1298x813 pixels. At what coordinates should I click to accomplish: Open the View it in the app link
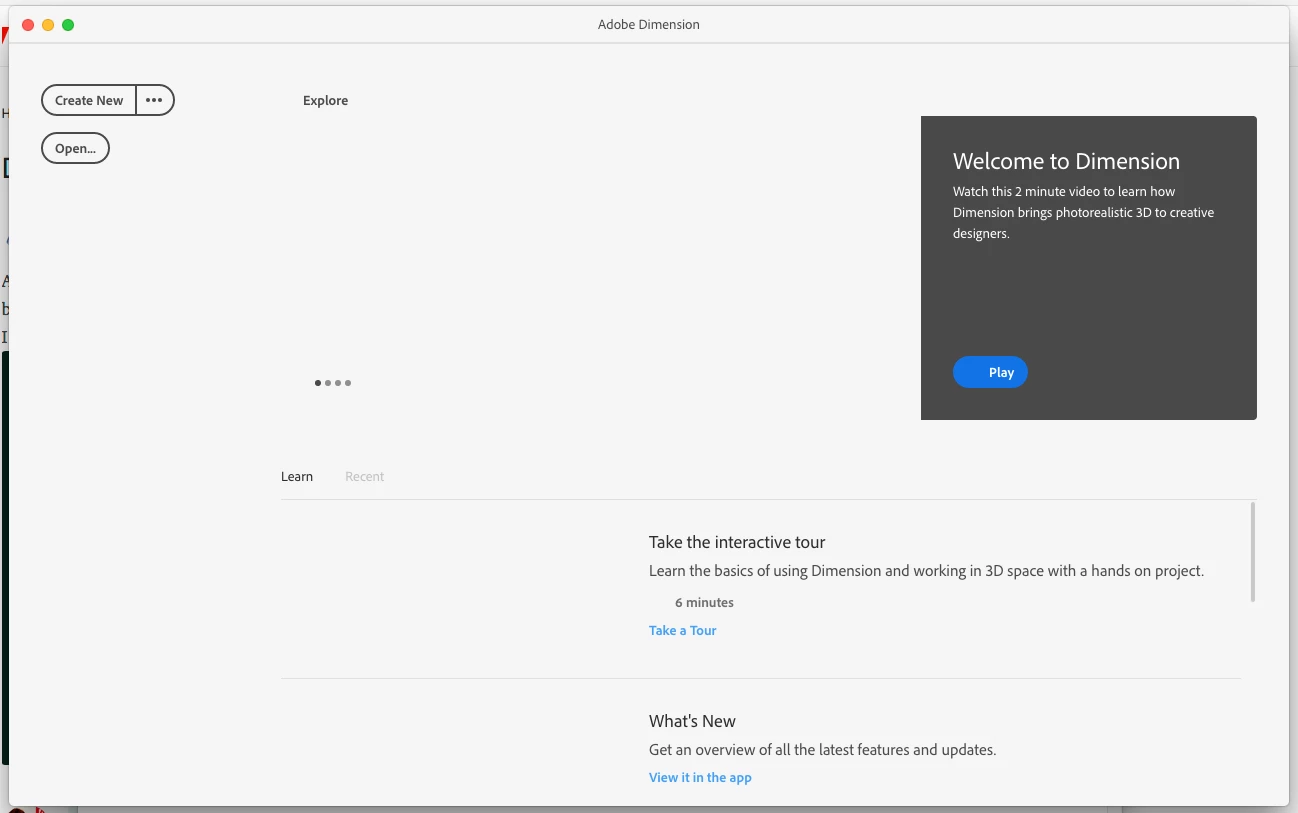700,777
